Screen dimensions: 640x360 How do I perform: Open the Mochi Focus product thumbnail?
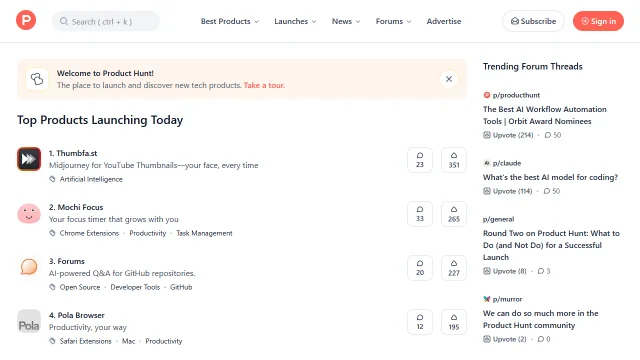click(29, 213)
